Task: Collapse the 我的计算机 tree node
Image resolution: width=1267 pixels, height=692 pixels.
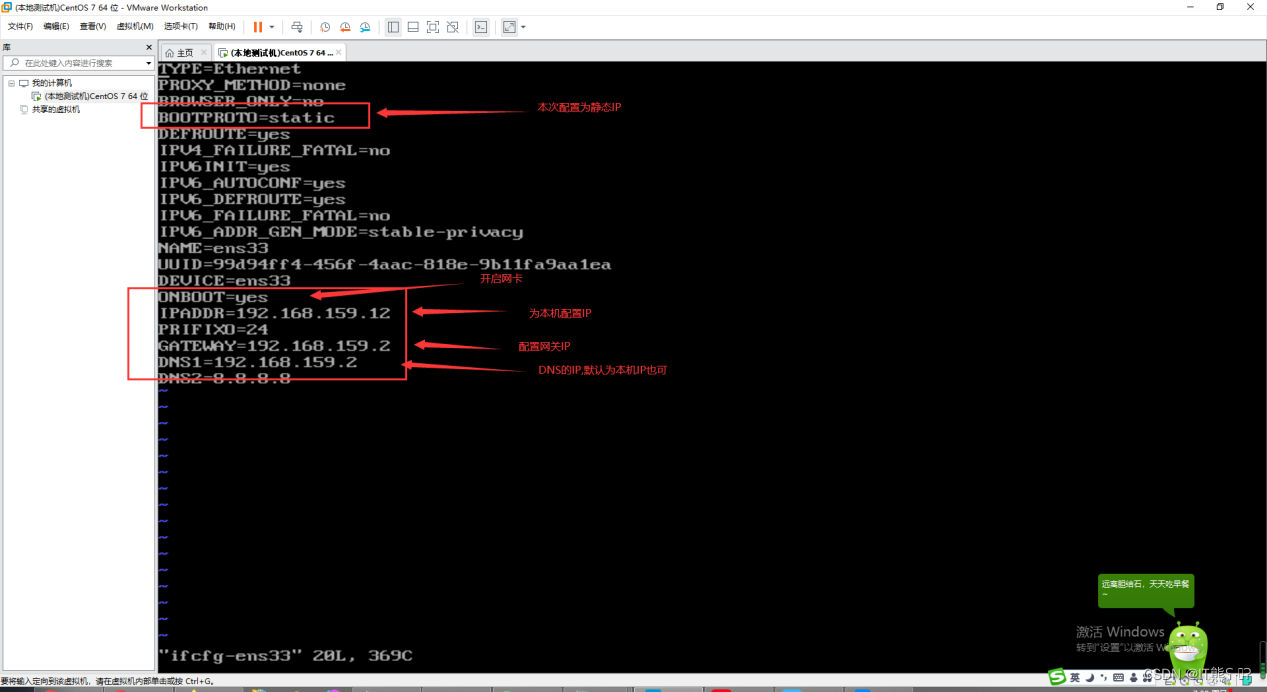Action: 12,83
